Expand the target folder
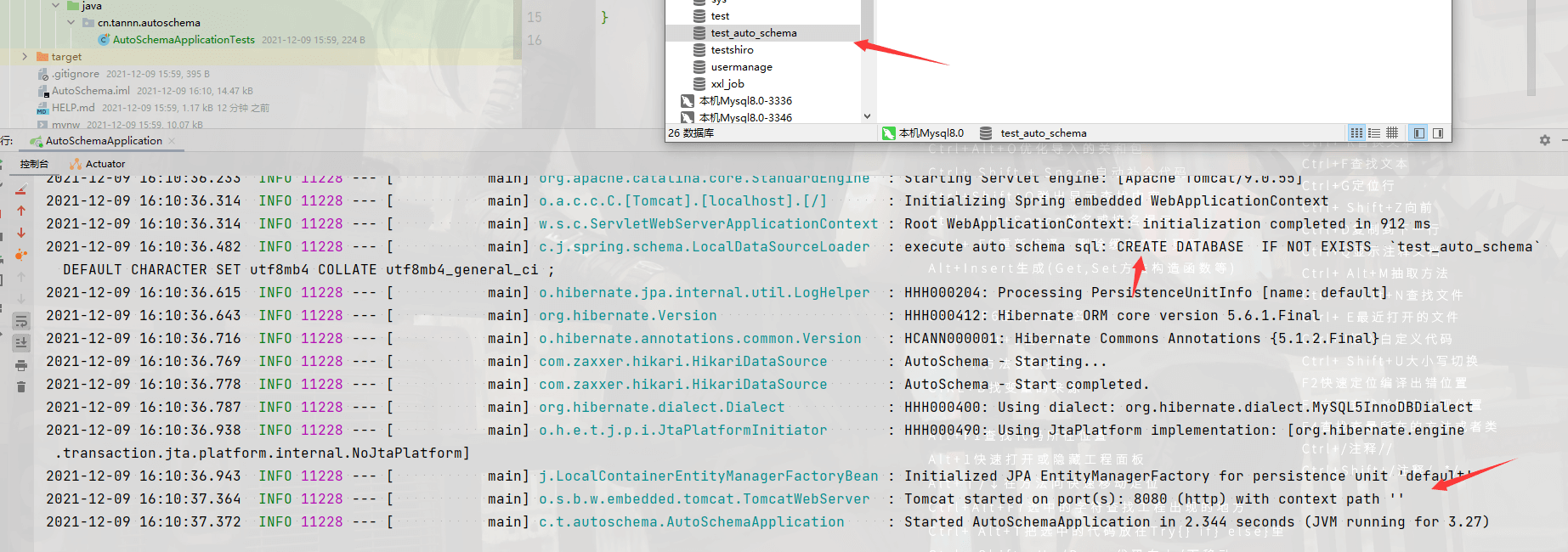Screen dimensions: 1568x552 click(x=25, y=57)
